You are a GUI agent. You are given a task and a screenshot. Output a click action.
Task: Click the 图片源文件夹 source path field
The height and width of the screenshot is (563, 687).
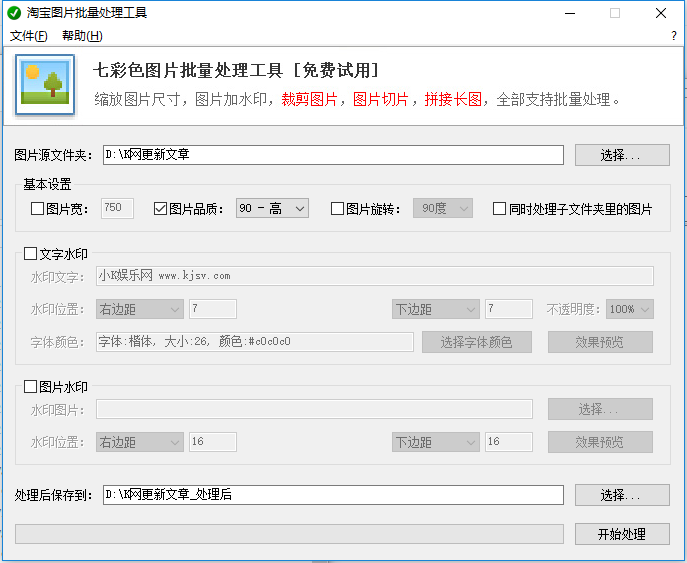point(331,155)
